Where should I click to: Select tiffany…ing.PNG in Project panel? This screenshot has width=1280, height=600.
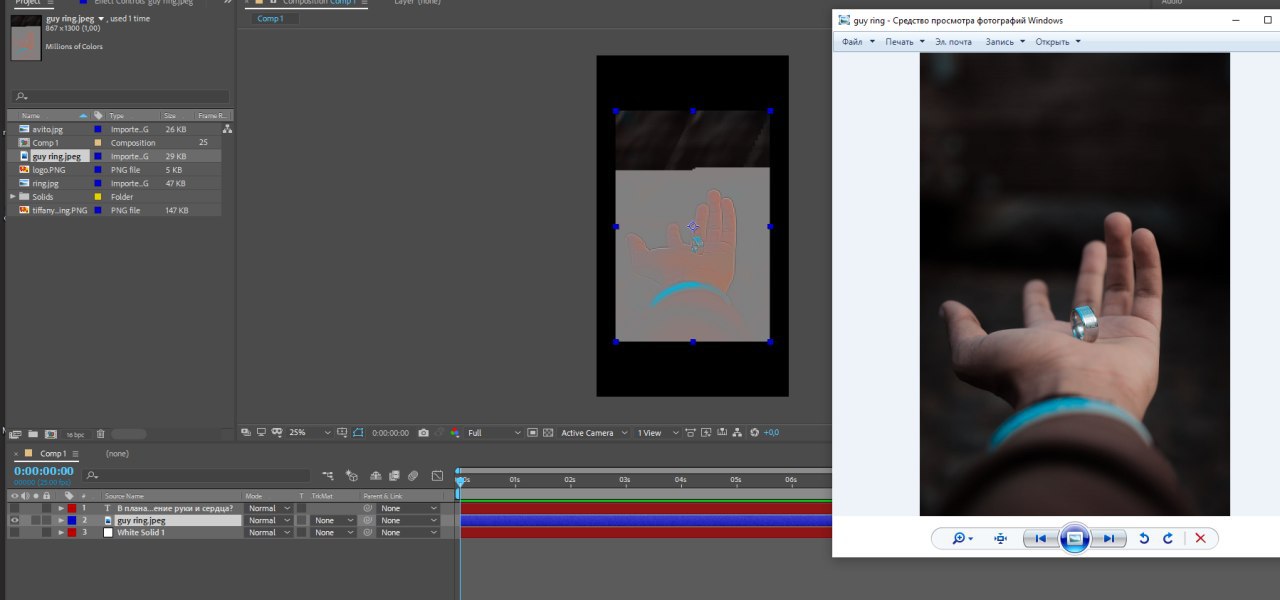pos(59,210)
